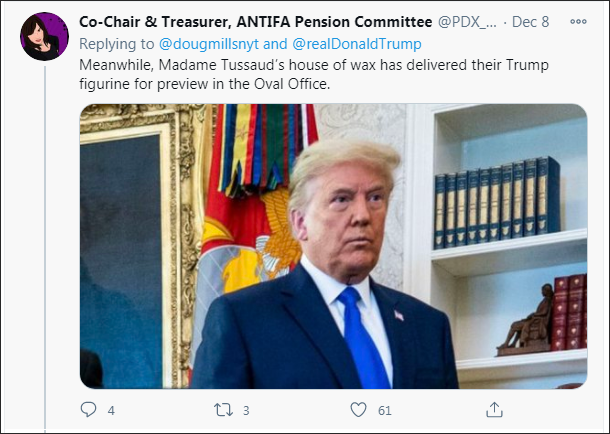Click the retweet count of 3
The width and height of the screenshot is (610, 434).
pos(246,410)
